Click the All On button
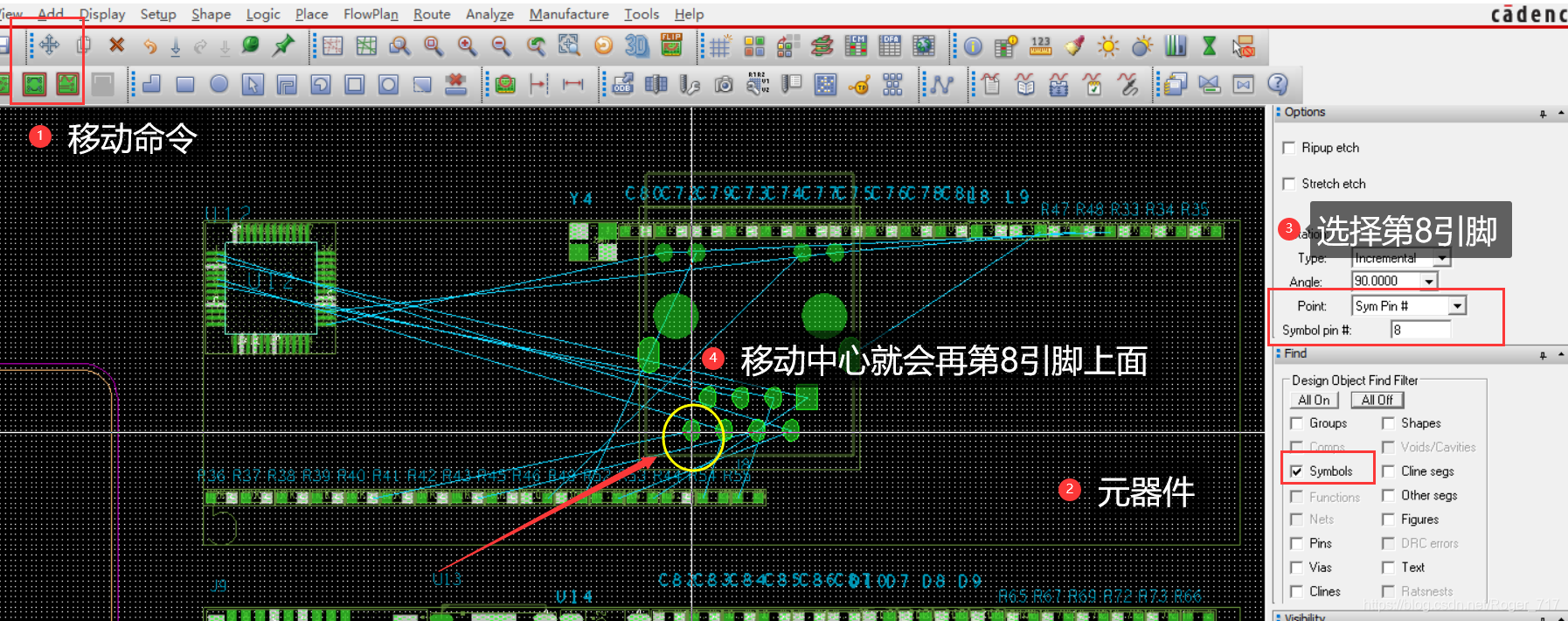The height and width of the screenshot is (621, 1568). click(1314, 400)
